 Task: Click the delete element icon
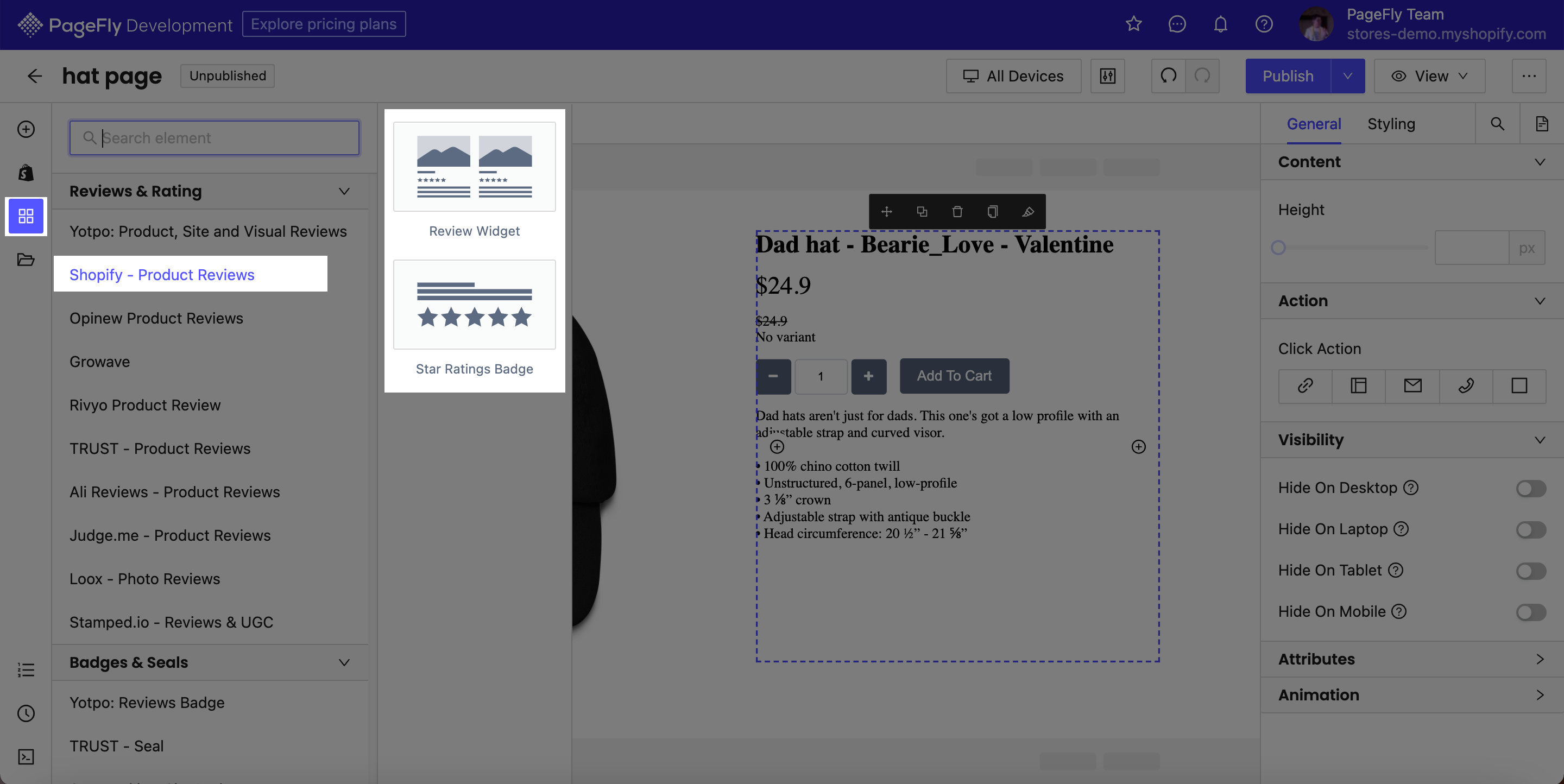tap(957, 210)
